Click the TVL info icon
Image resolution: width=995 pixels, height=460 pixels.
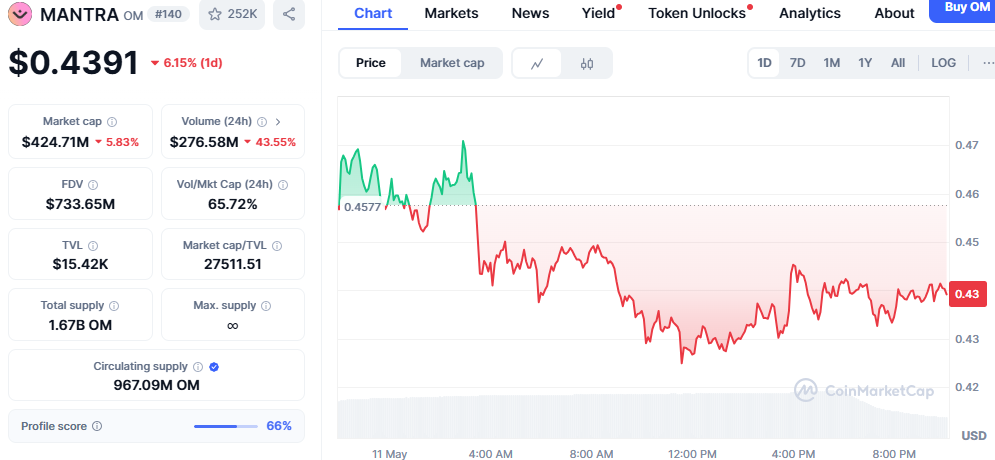point(93,246)
